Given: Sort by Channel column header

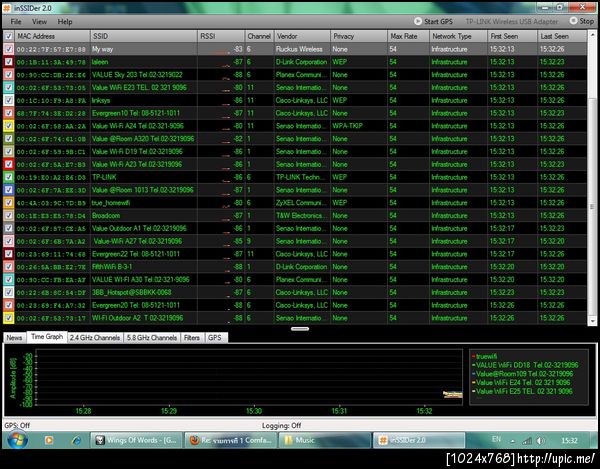Looking at the screenshot, I should (x=259, y=36).
